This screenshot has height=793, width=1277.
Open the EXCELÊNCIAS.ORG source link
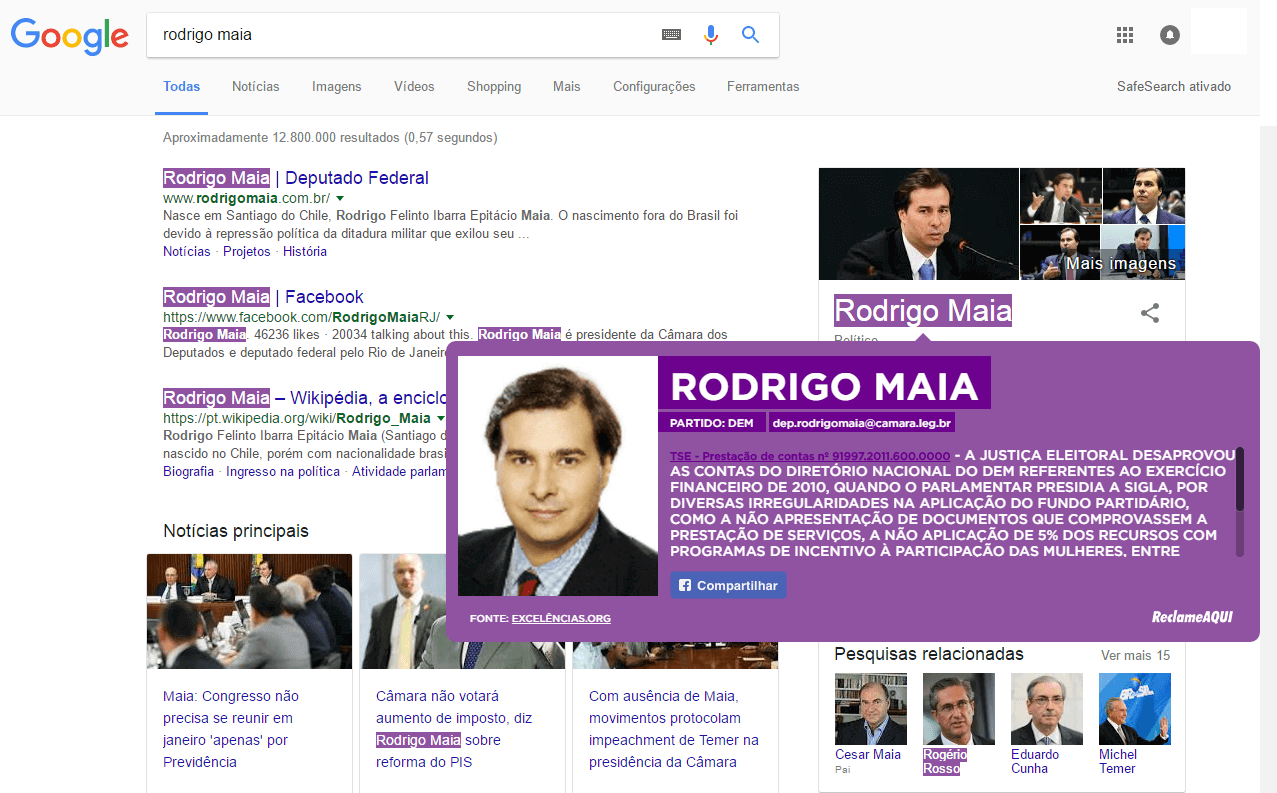point(561,618)
